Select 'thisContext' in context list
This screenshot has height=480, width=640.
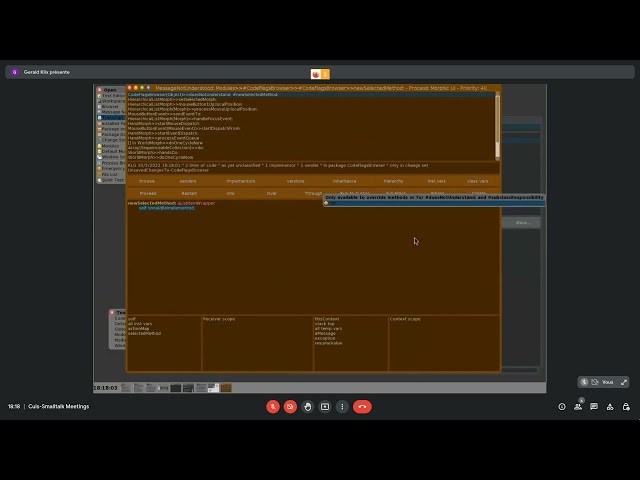click(327, 319)
